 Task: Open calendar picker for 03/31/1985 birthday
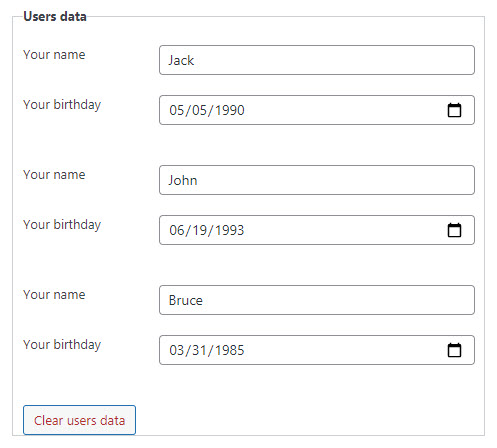click(x=454, y=350)
